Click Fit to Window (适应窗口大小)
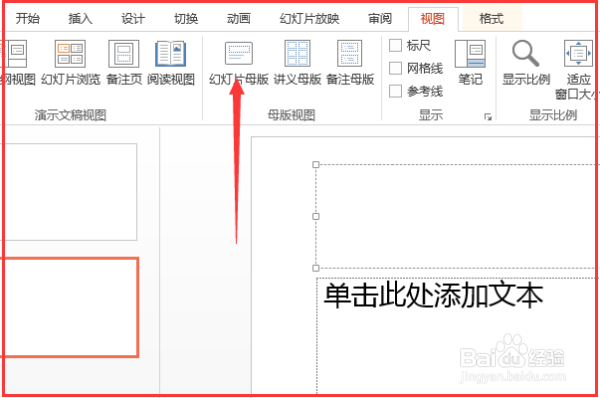600x398 pixels. pos(578,70)
